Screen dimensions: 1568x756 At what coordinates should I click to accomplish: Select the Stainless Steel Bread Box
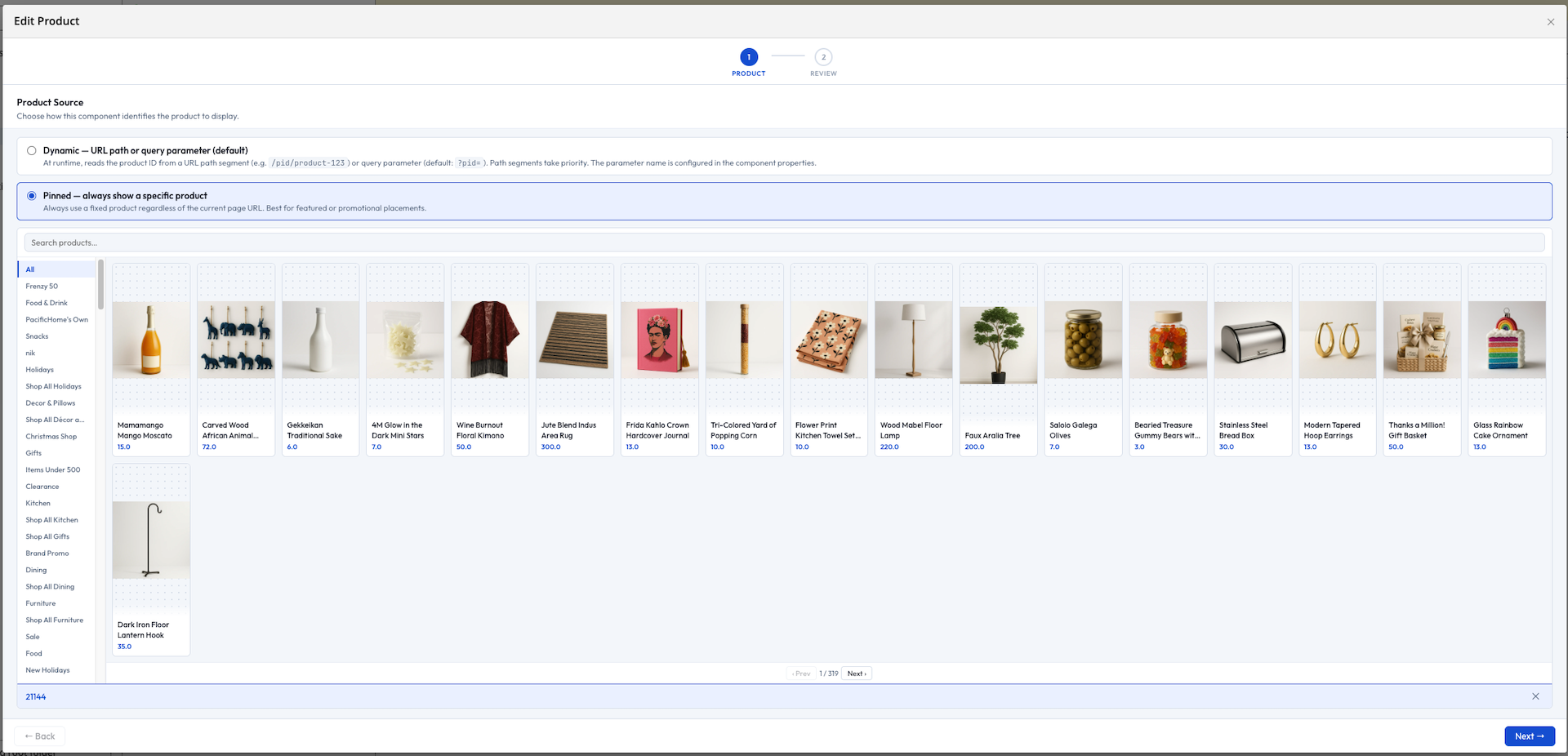tap(1253, 359)
